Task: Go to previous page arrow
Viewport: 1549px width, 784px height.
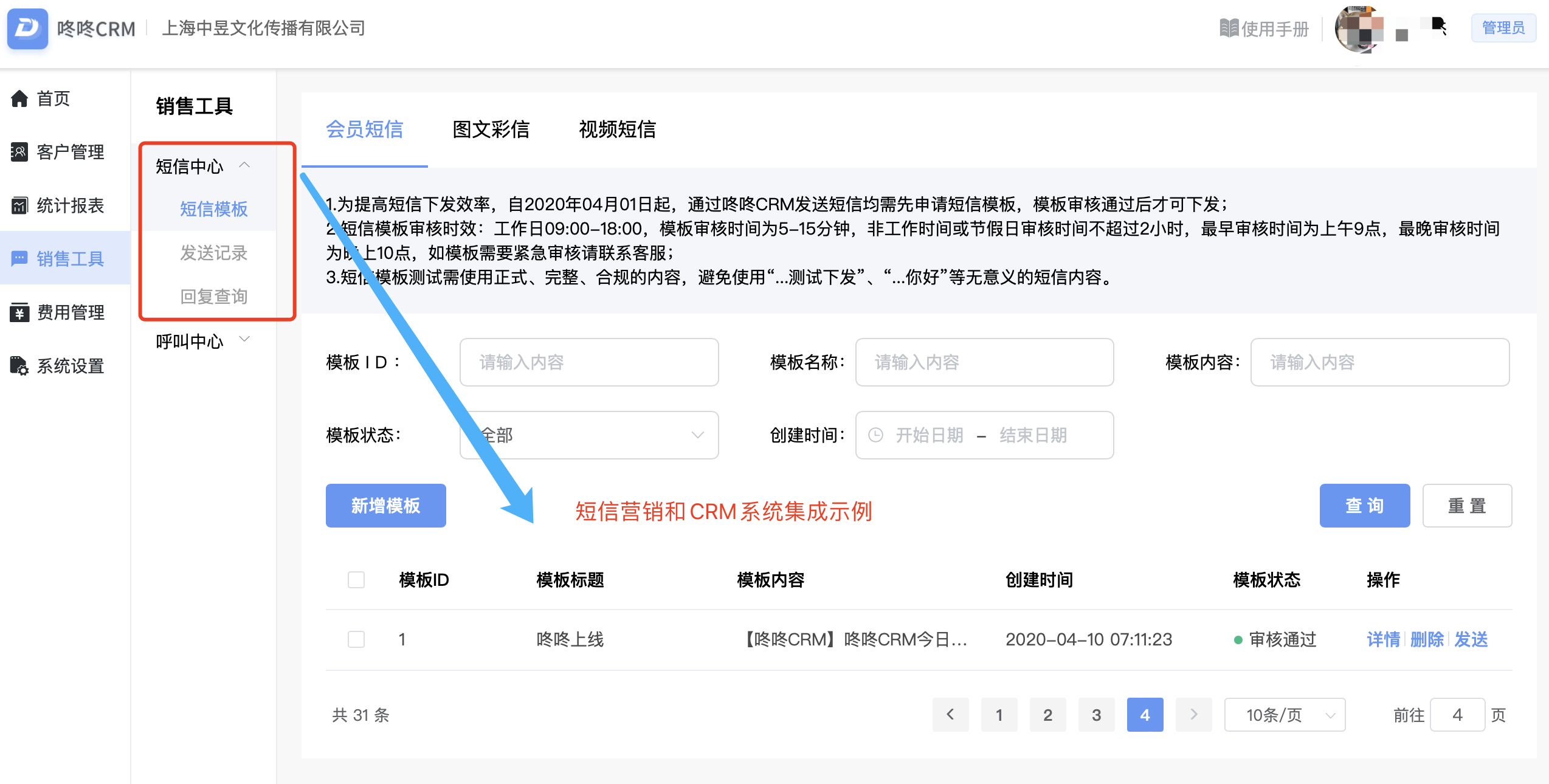Action: click(951, 715)
